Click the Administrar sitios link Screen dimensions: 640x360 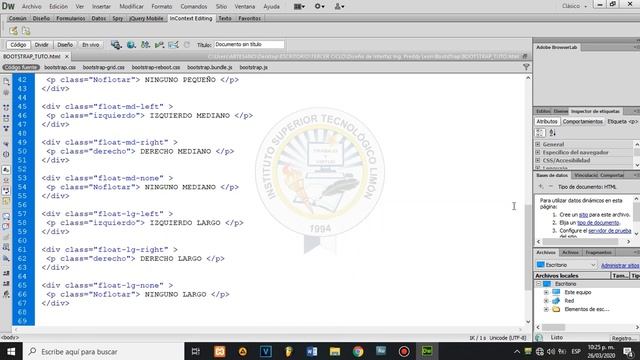pos(620,266)
